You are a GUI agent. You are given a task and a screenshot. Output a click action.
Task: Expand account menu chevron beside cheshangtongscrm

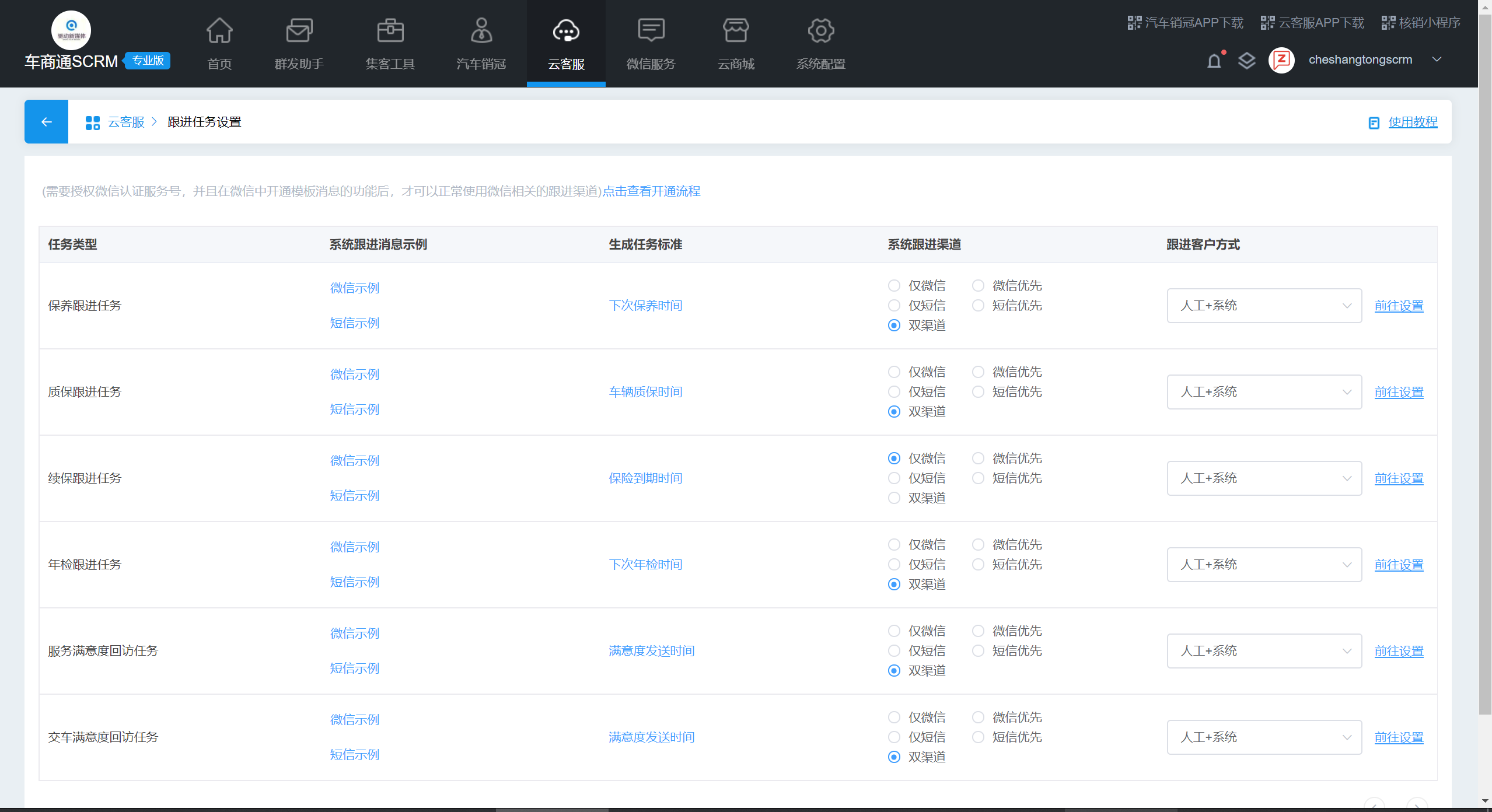(x=1437, y=60)
